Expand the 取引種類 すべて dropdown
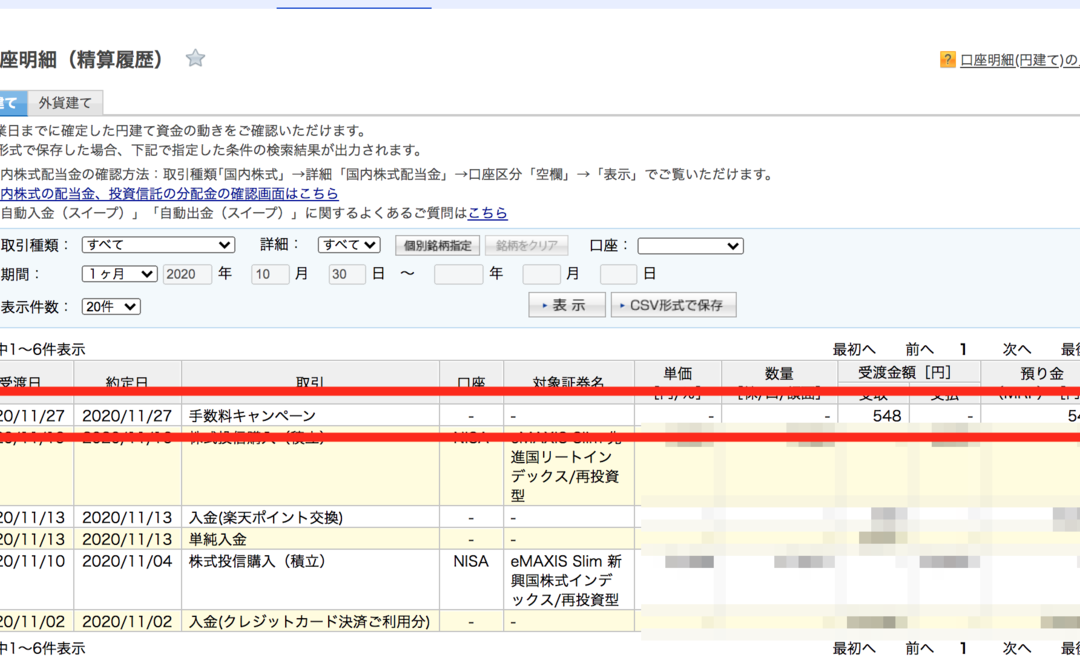The height and width of the screenshot is (657, 1080). pos(158,245)
